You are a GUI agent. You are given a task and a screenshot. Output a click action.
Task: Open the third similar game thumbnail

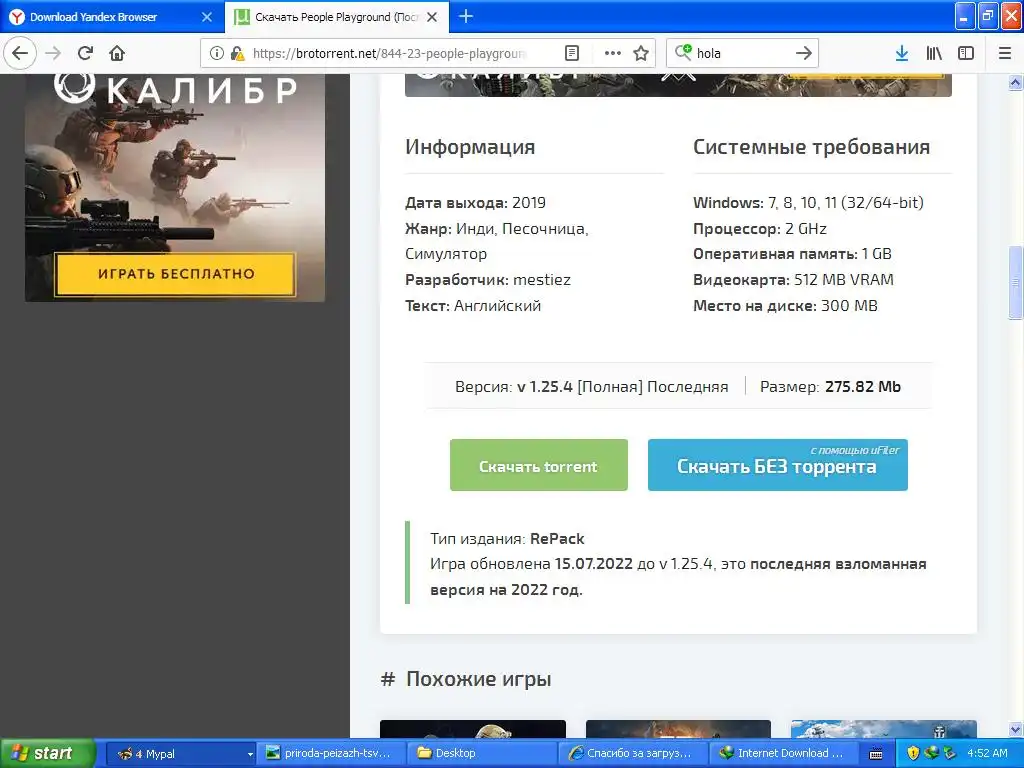pos(884,729)
